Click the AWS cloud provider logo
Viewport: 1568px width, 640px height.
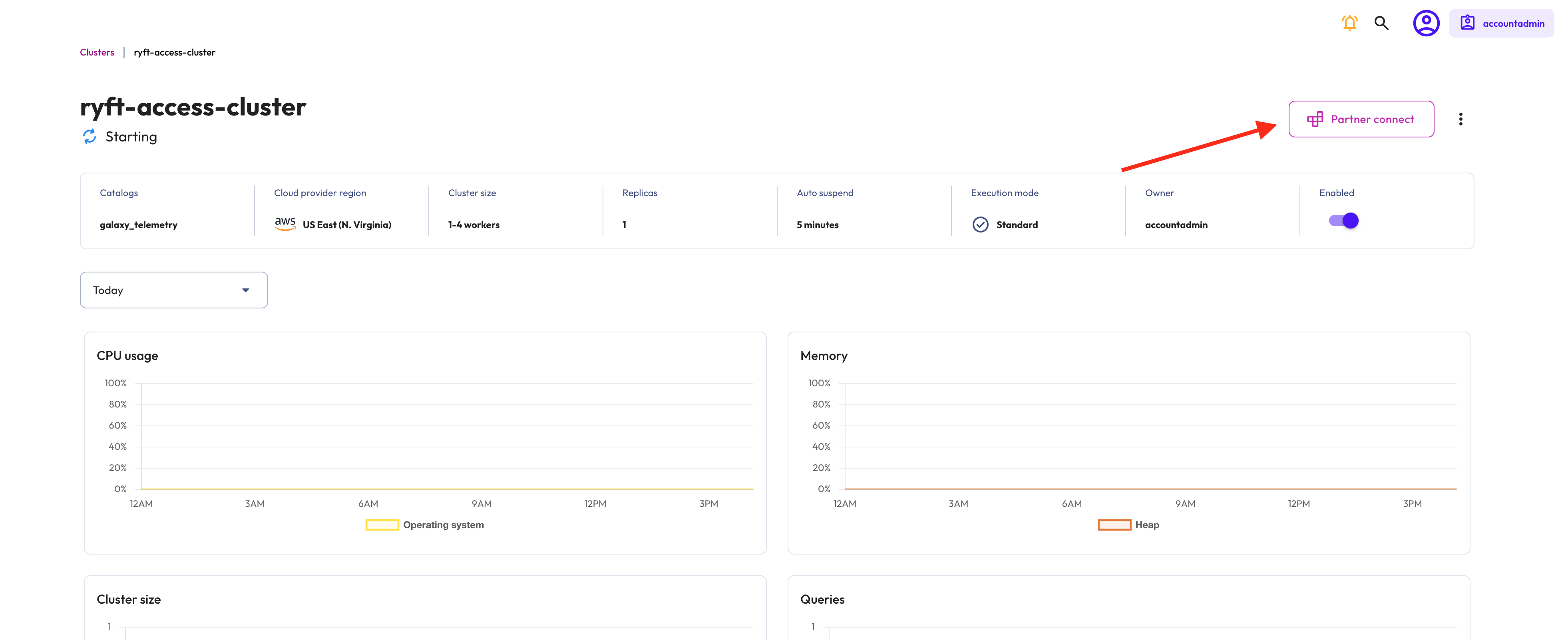[285, 223]
